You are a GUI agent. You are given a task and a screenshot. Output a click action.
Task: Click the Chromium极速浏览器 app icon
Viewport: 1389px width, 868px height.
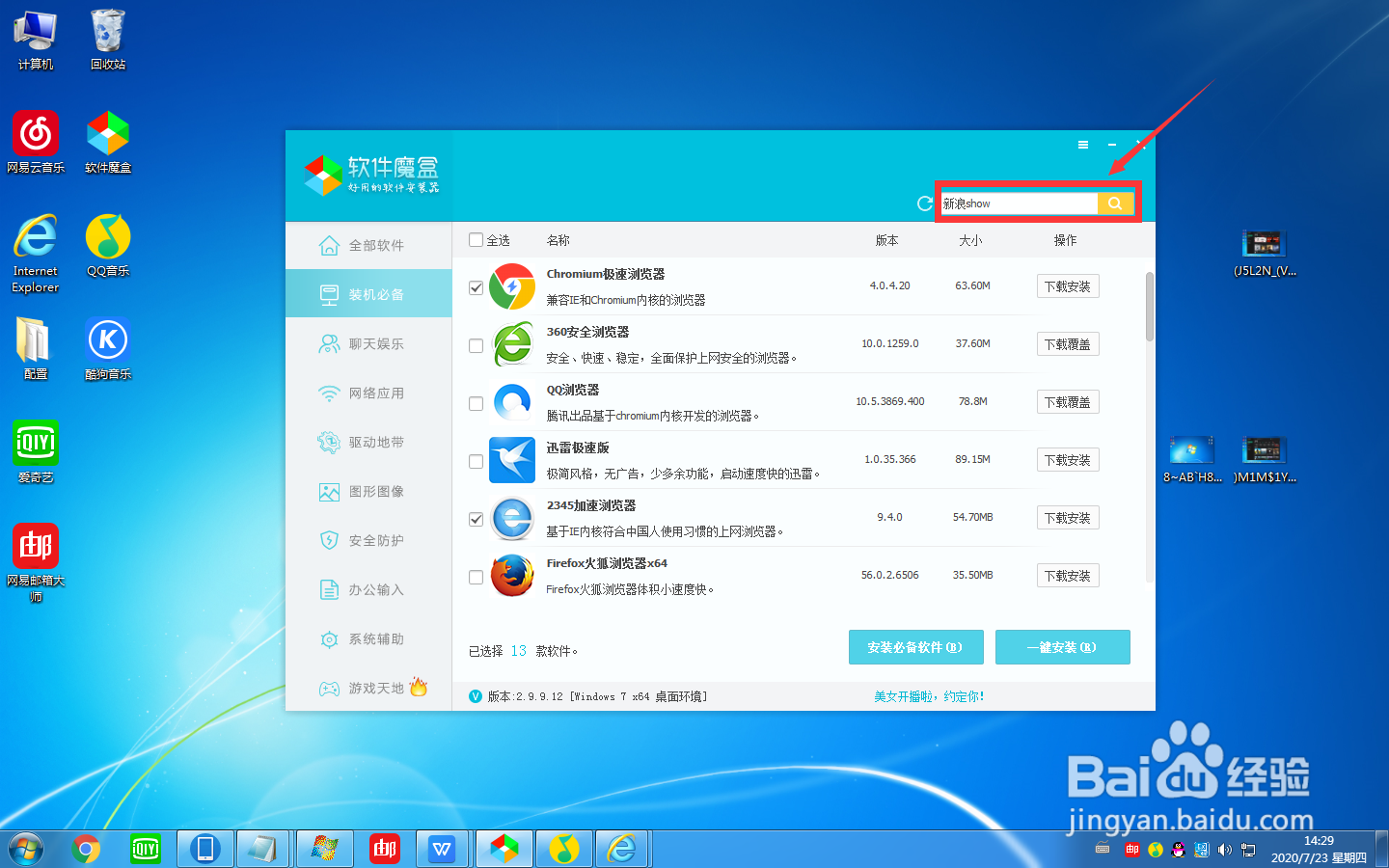[x=512, y=286]
